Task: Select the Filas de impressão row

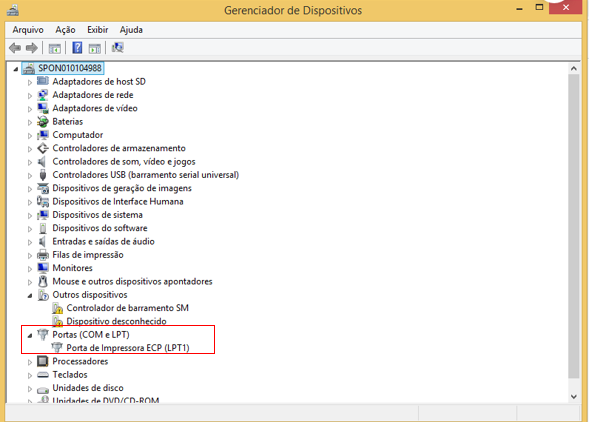Action: (88, 255)
